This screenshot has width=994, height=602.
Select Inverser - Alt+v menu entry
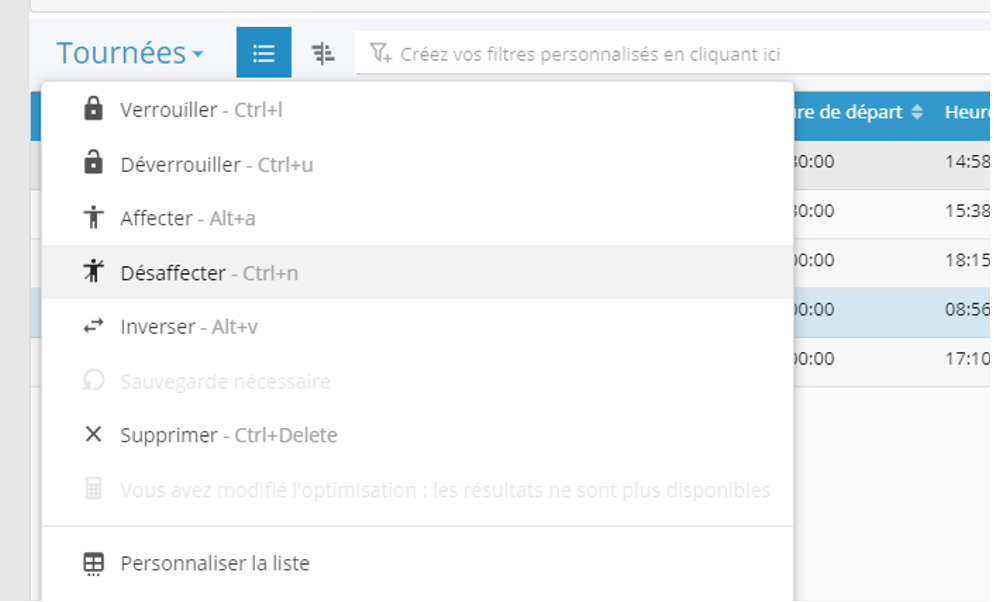[189, 327]
